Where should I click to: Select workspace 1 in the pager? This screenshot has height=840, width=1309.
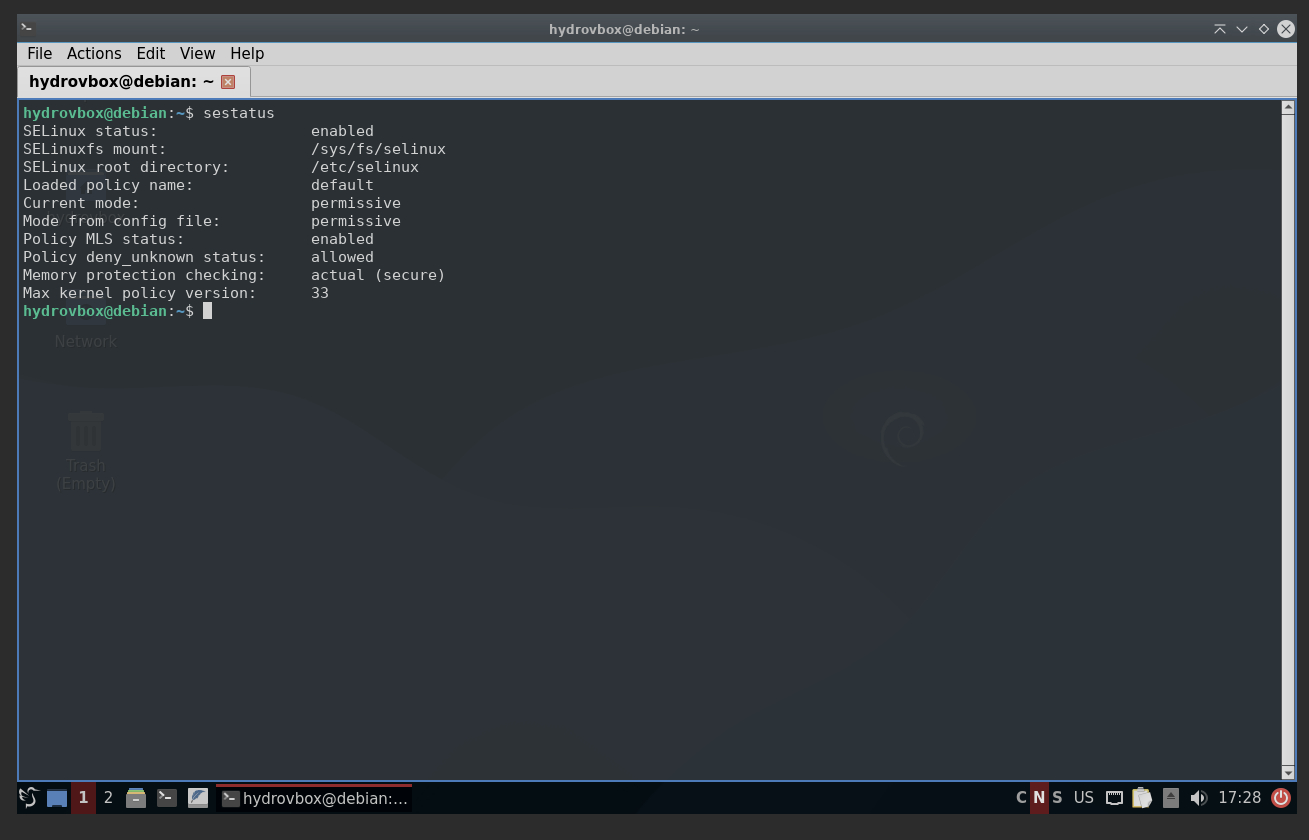point(83,798)
